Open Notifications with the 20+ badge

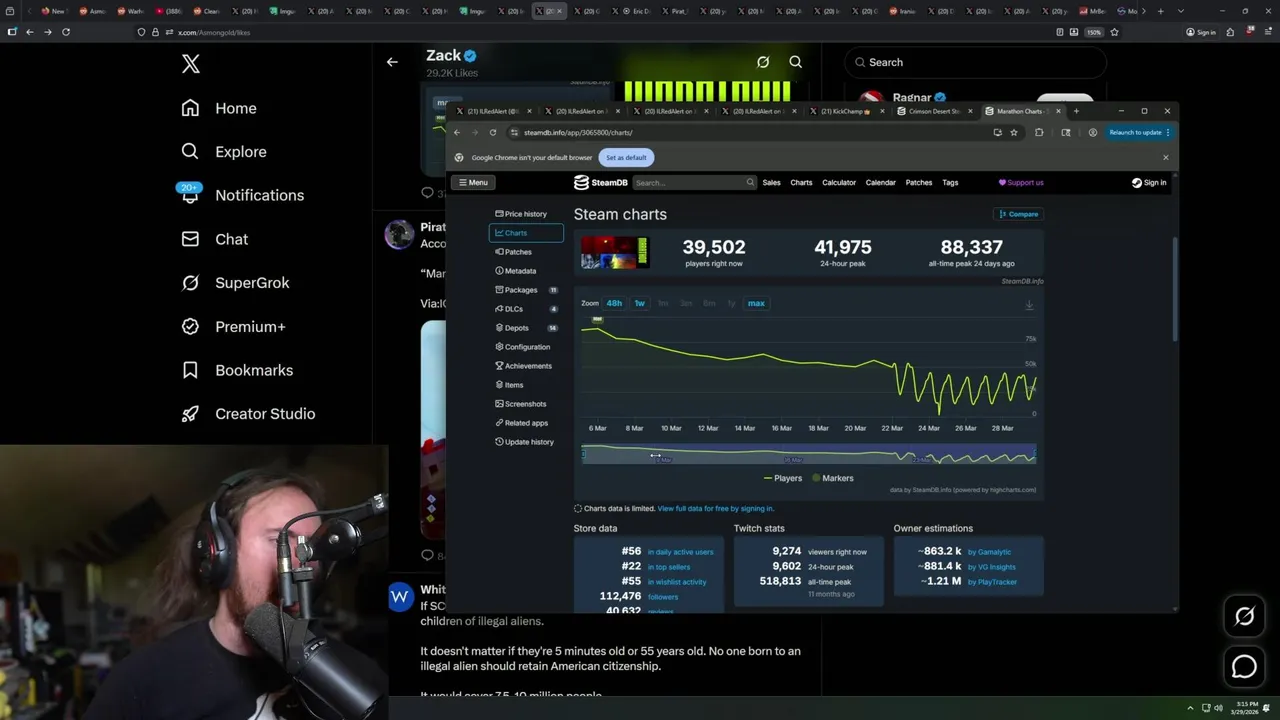tap(241, 195)
